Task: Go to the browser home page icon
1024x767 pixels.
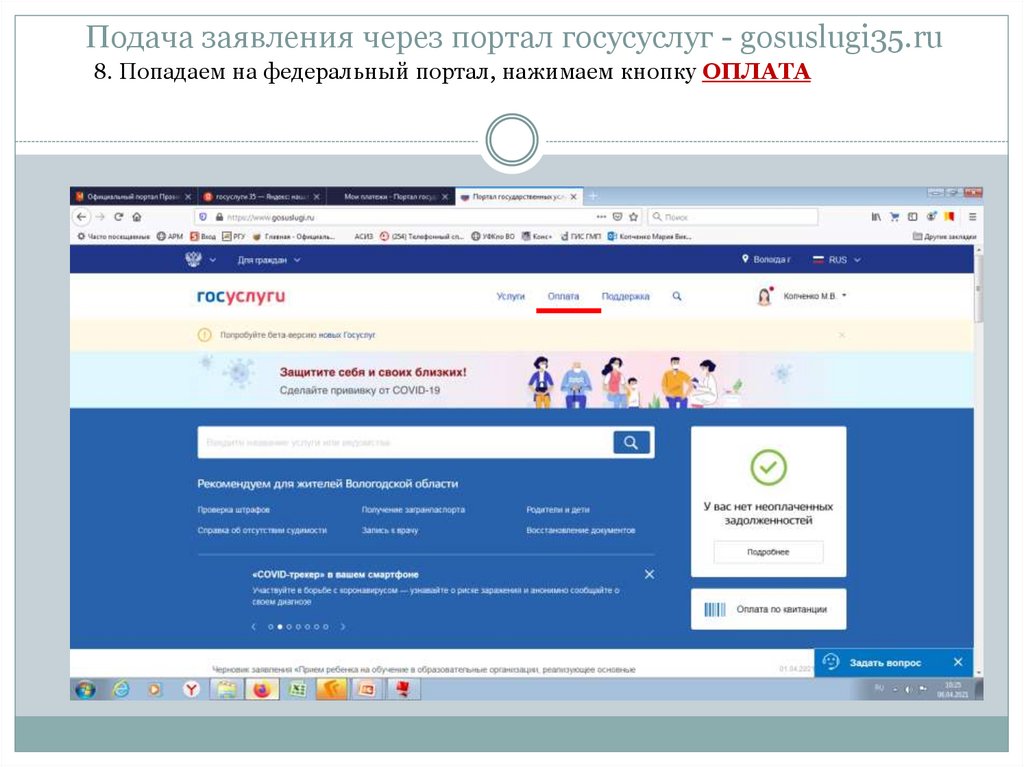Action: pos(136,217)
